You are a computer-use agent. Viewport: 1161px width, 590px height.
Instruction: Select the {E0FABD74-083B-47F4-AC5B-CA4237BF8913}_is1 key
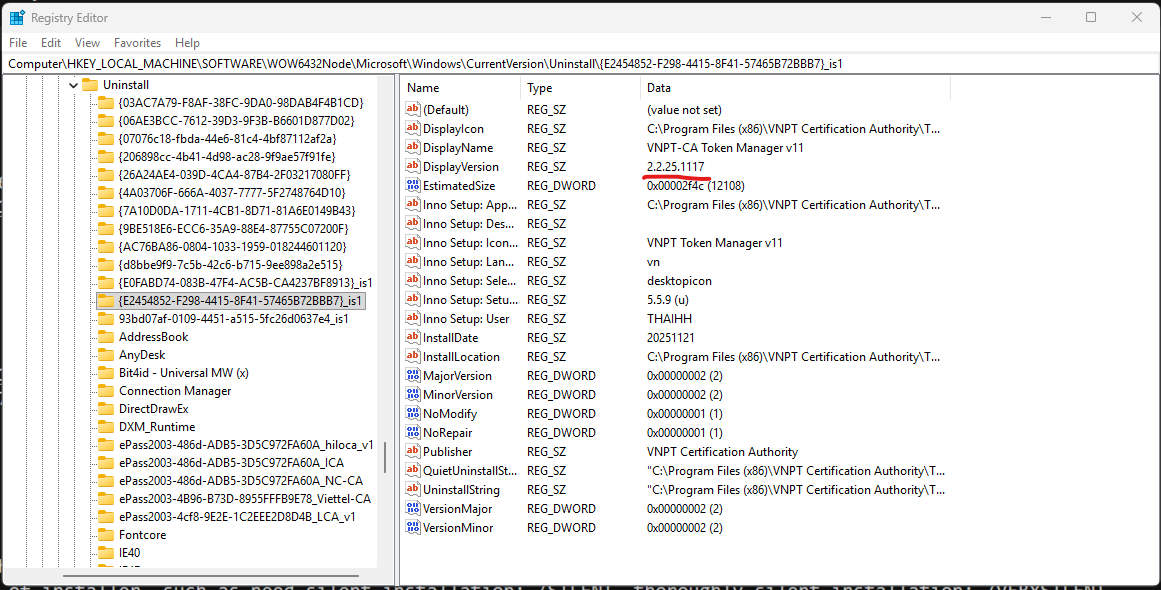(x=245, y=283)
